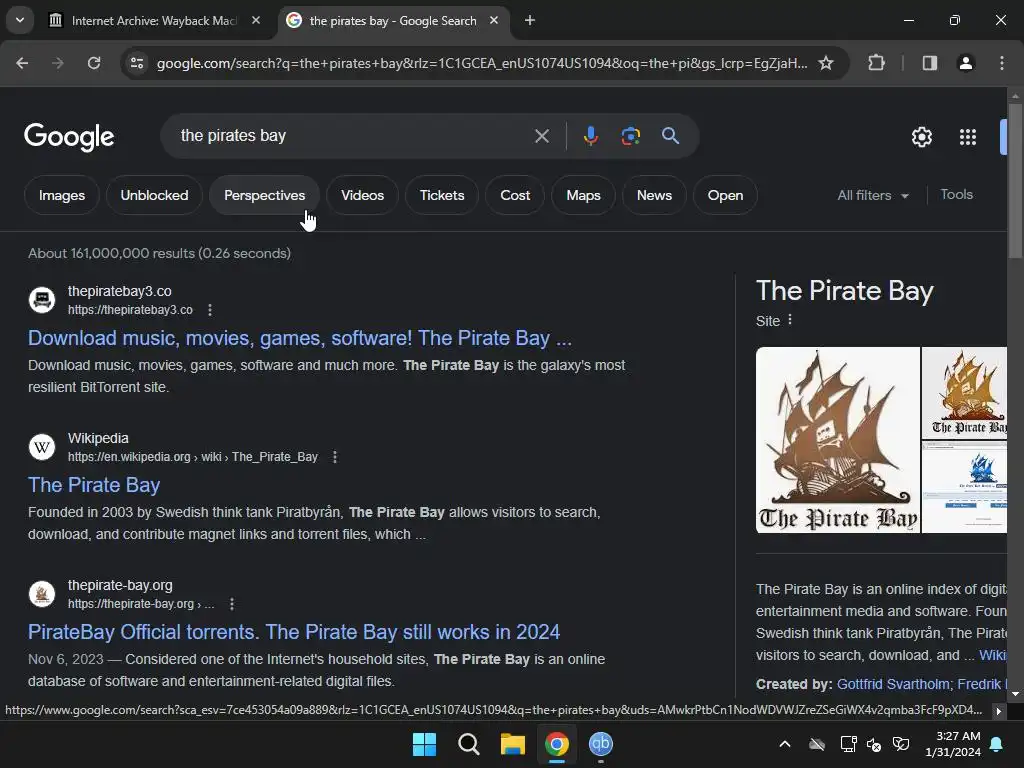Click the Wikipedia favicon
Screen dimensions: 1024x768
[x=42, y=447]
